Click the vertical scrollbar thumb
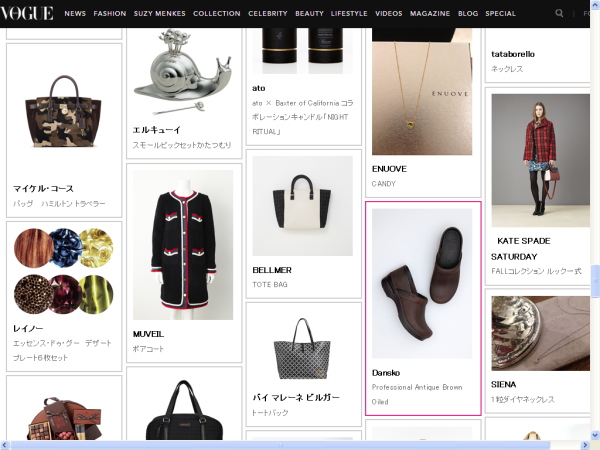The image size is (600, 450). 595,281
